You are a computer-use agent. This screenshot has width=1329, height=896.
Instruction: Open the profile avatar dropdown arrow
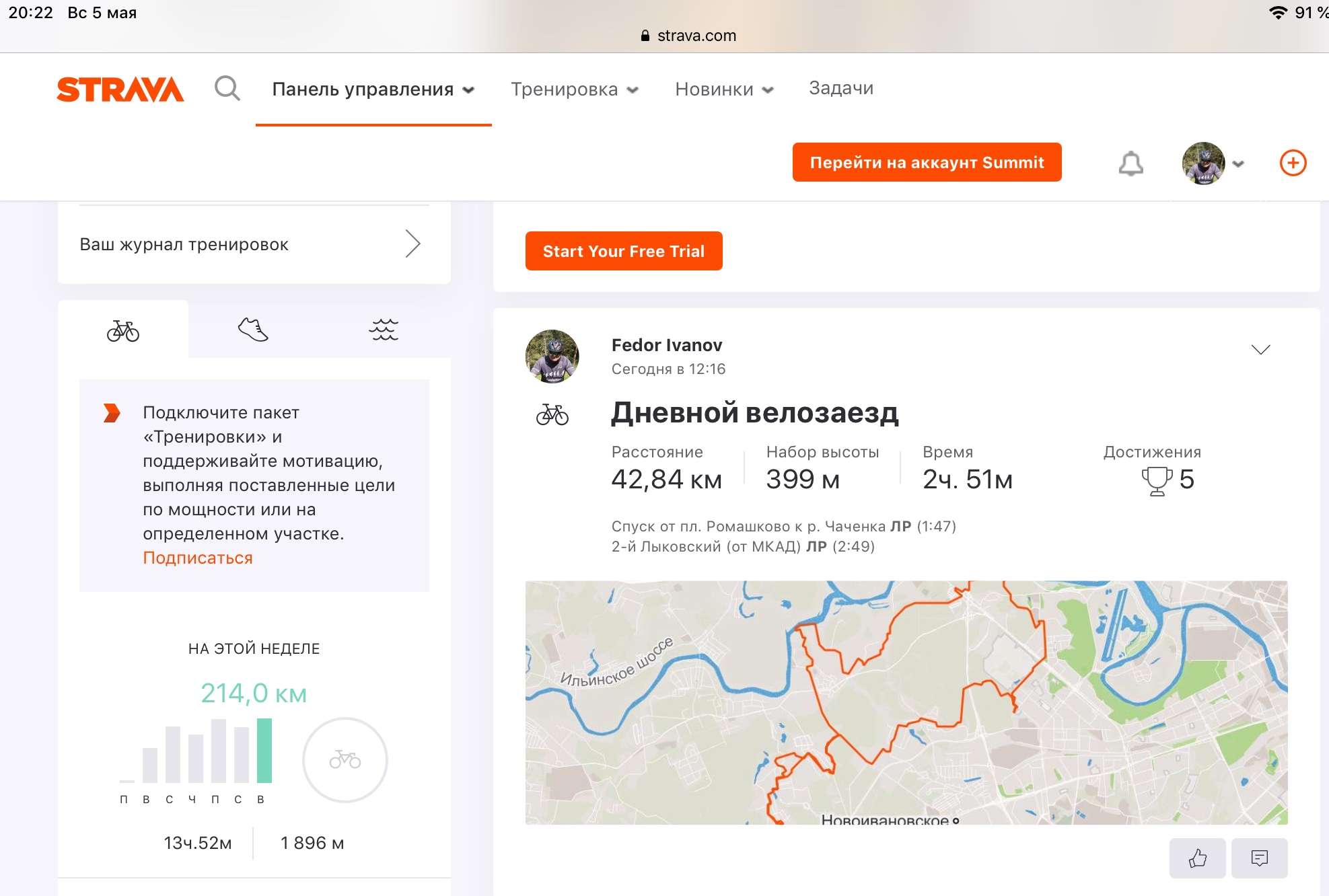click(1238, 163)
